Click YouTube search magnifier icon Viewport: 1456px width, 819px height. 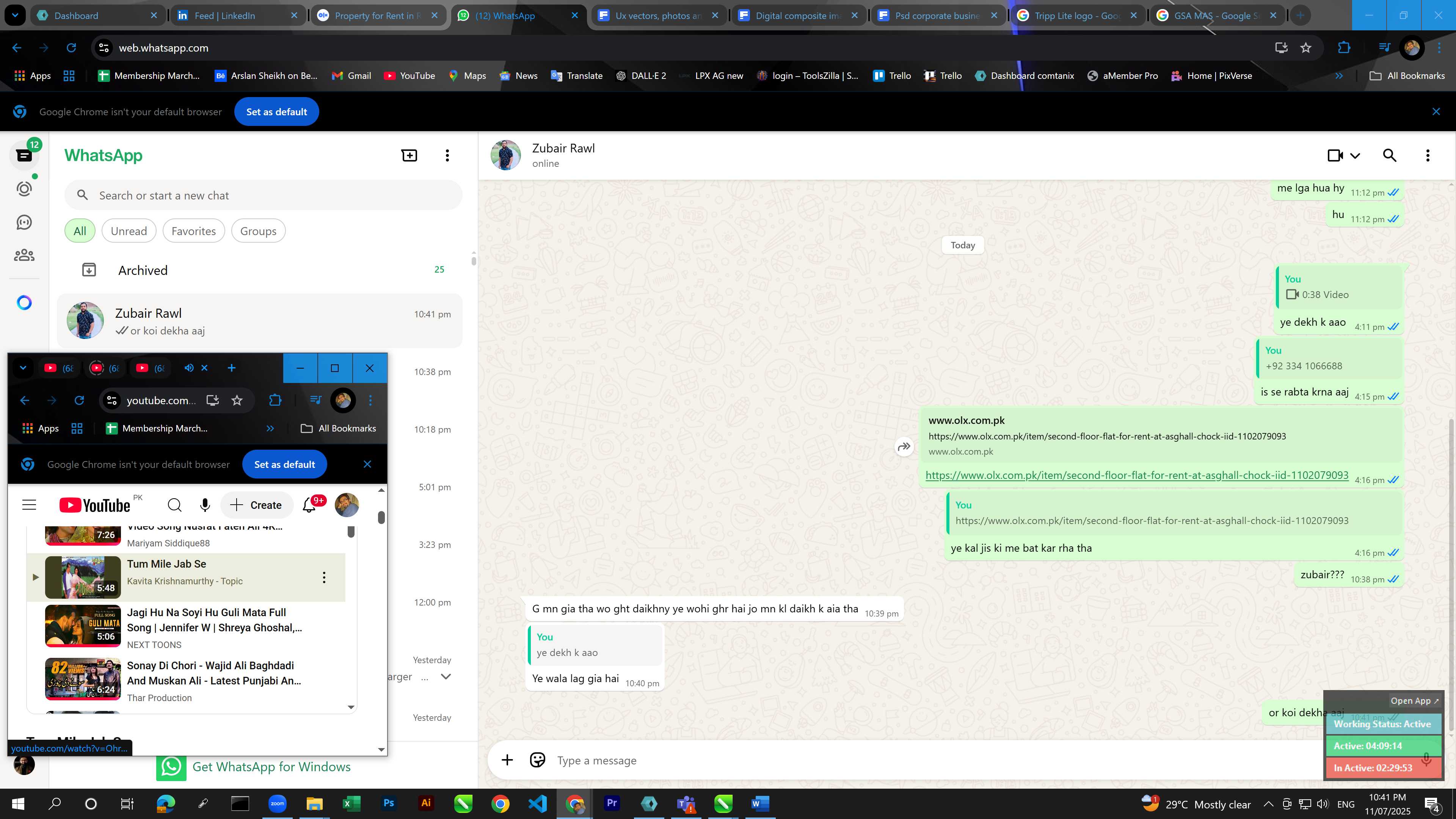pyautogui.click(x=175, y=505)
